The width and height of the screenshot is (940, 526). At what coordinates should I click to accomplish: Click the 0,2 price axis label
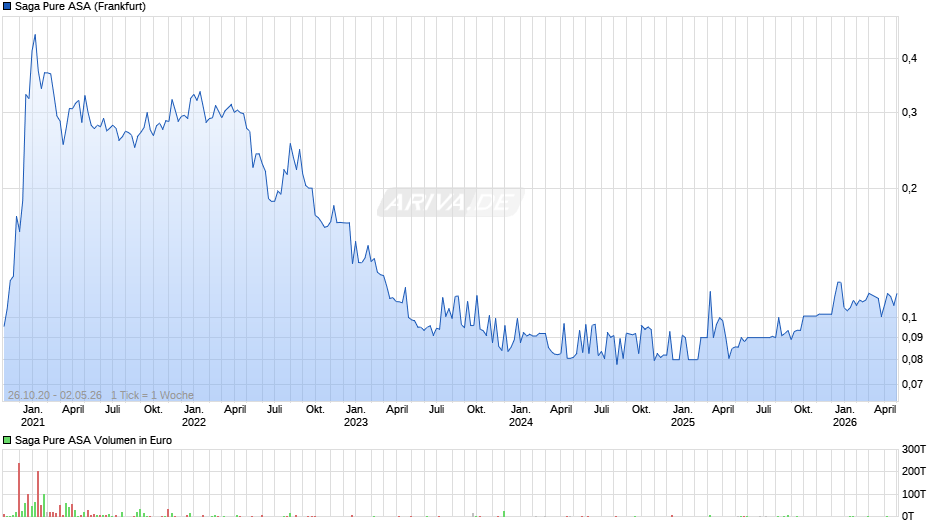point(909,188)
